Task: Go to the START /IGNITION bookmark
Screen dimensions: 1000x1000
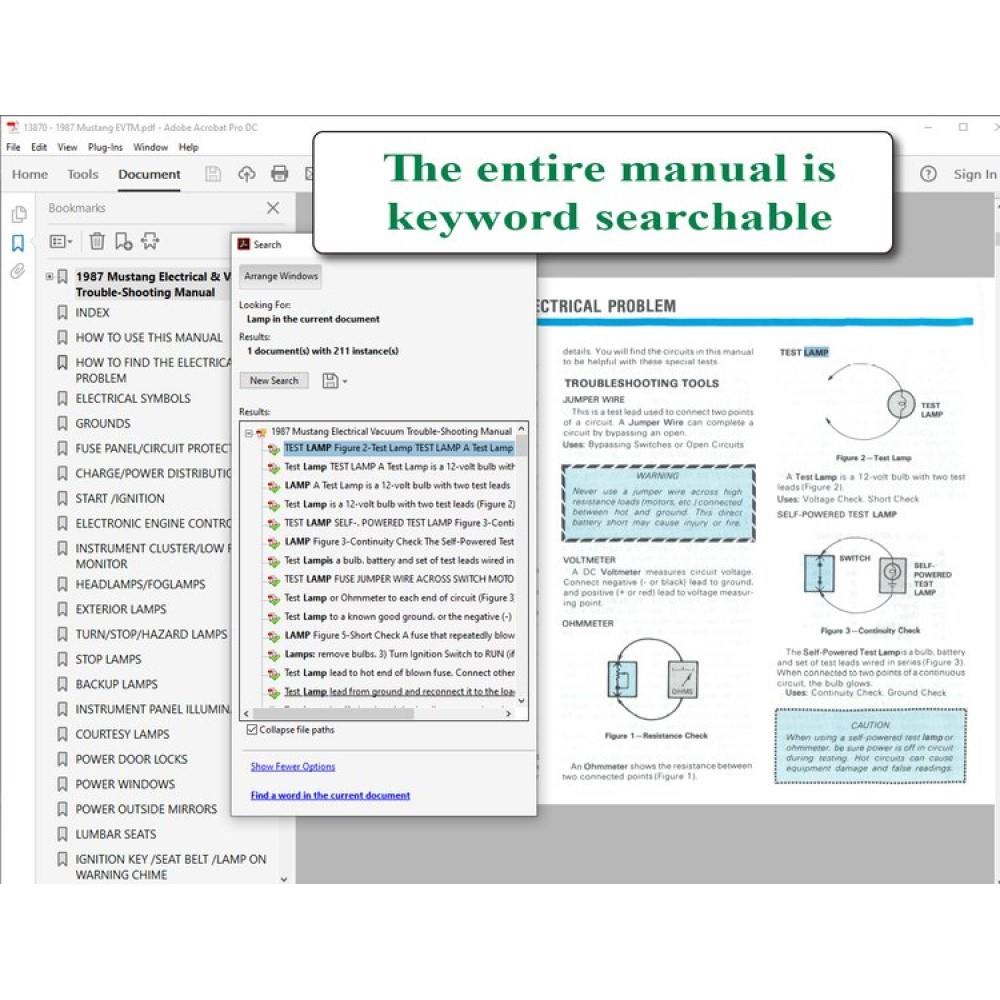Action: tap(120, 498)
